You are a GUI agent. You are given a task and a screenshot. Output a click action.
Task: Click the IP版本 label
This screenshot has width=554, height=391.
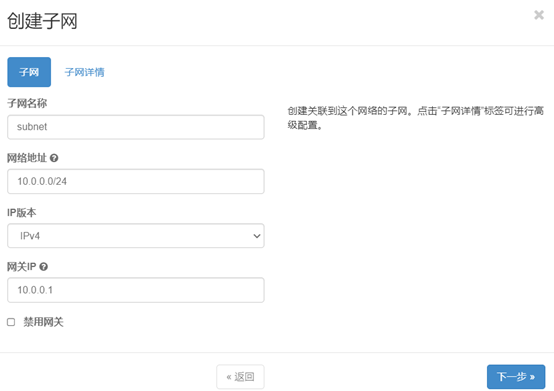[x=22, y=212]
